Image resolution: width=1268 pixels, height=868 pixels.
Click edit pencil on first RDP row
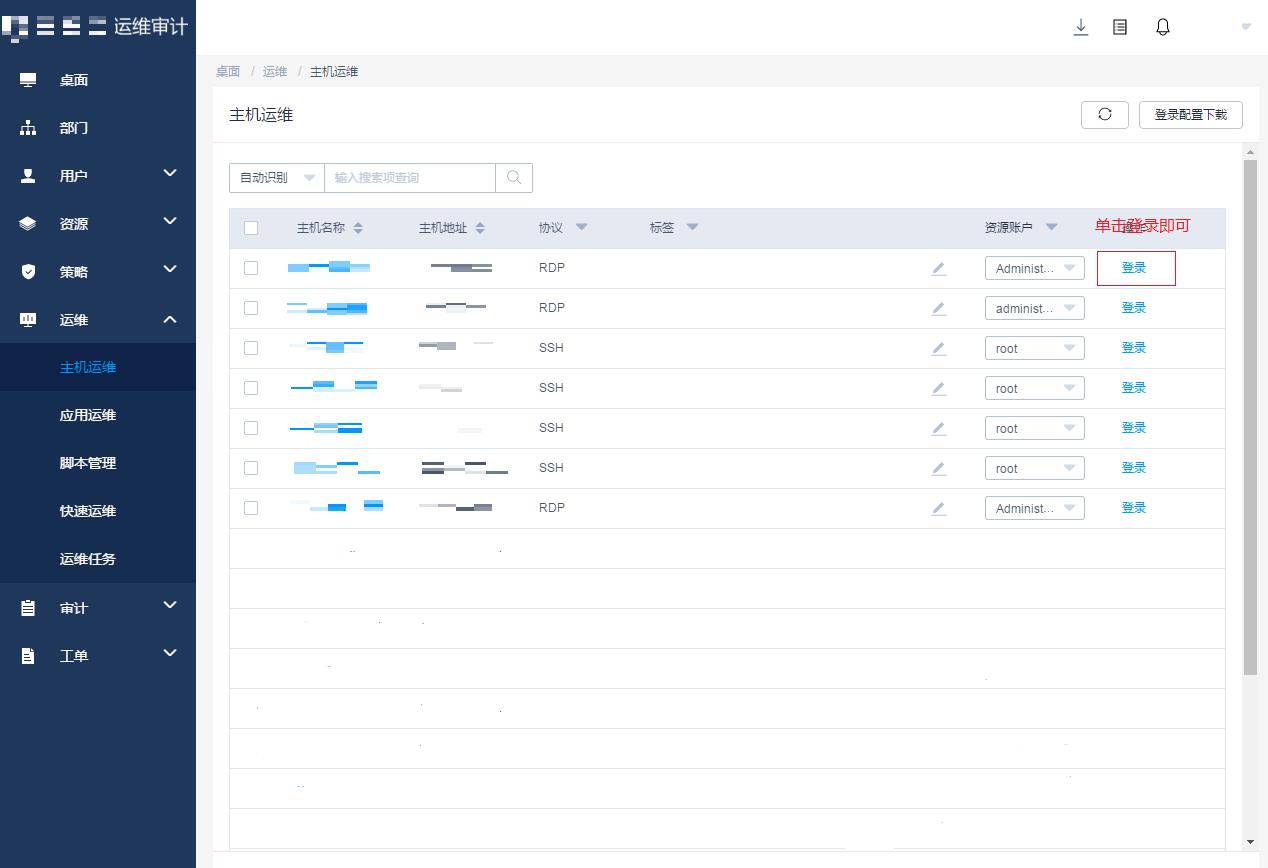[x=938, y=268]
